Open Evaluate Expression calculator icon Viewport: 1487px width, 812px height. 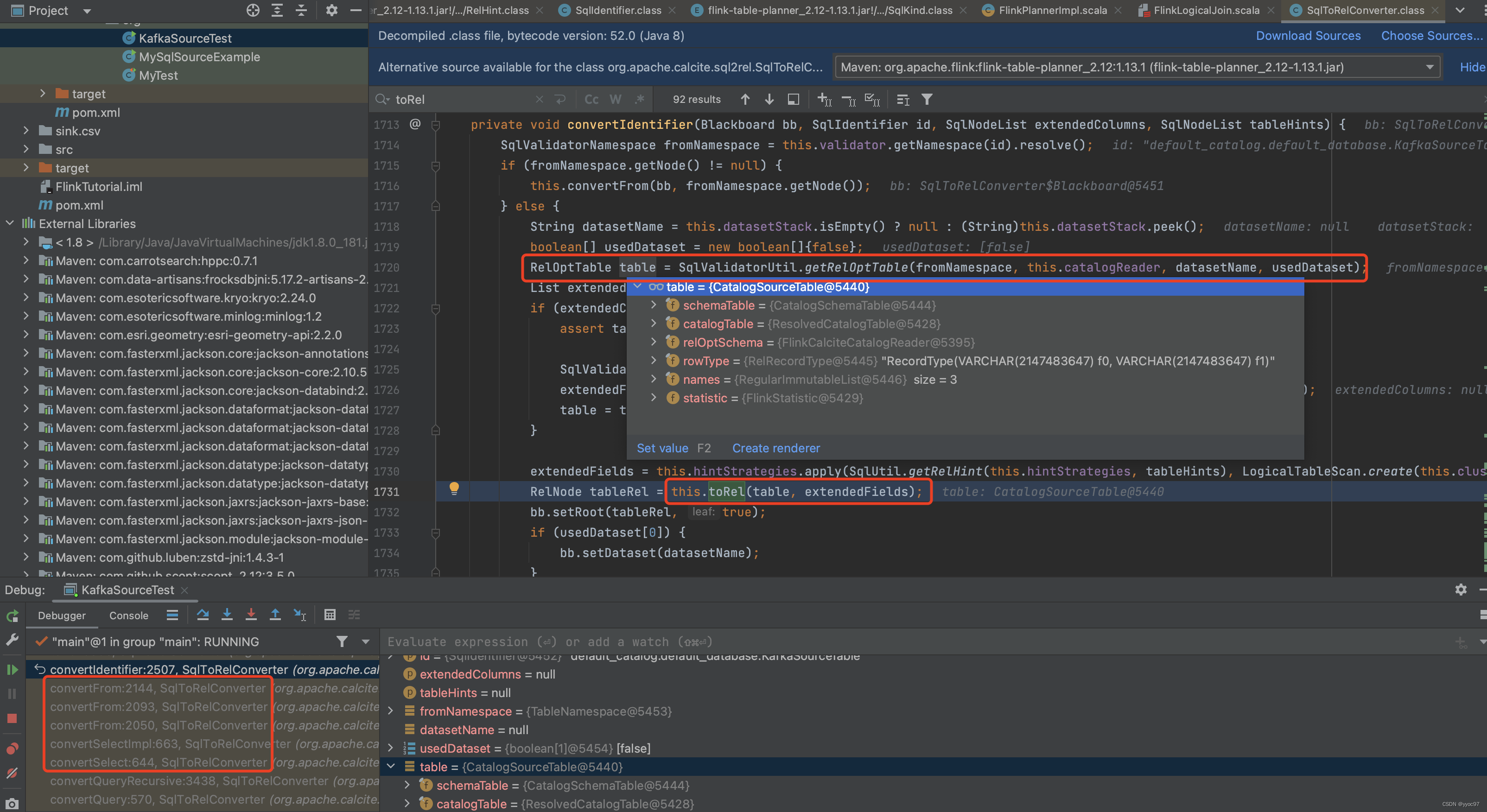point(330,615)
